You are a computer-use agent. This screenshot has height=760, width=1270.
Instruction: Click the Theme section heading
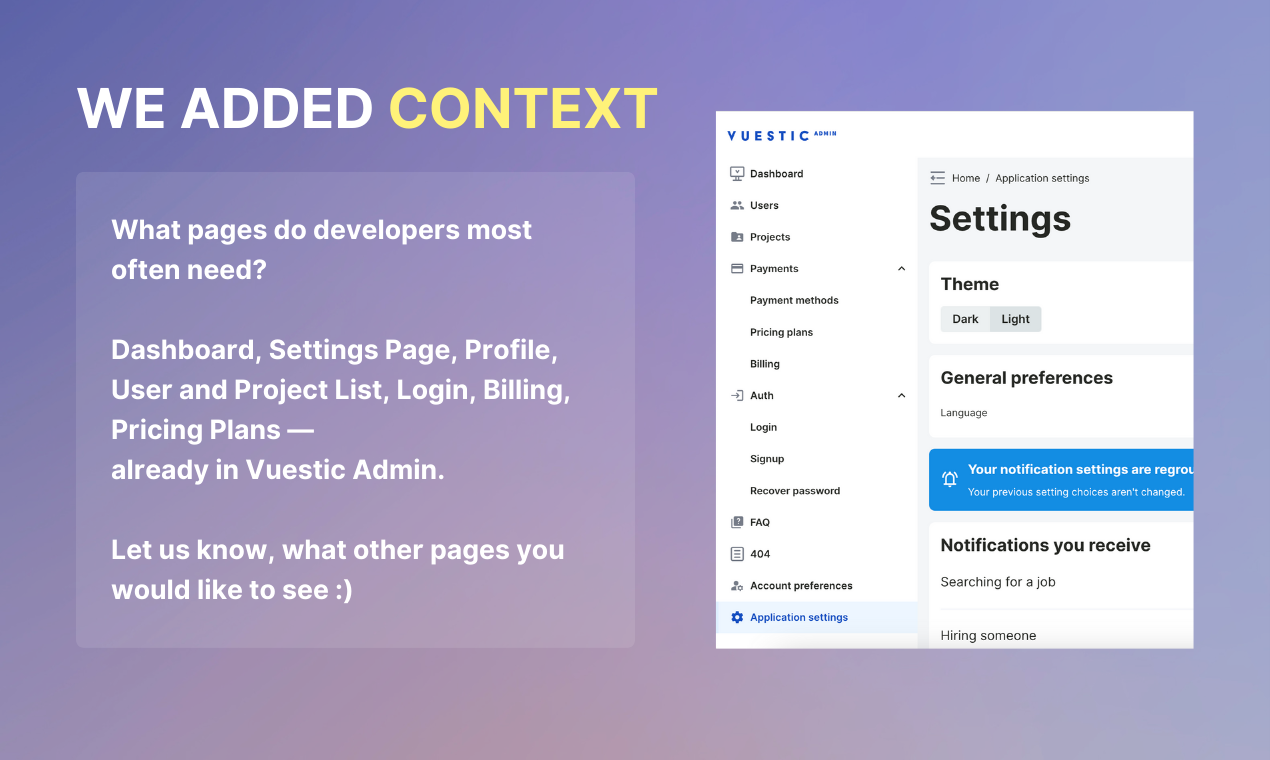click(970, 284)
